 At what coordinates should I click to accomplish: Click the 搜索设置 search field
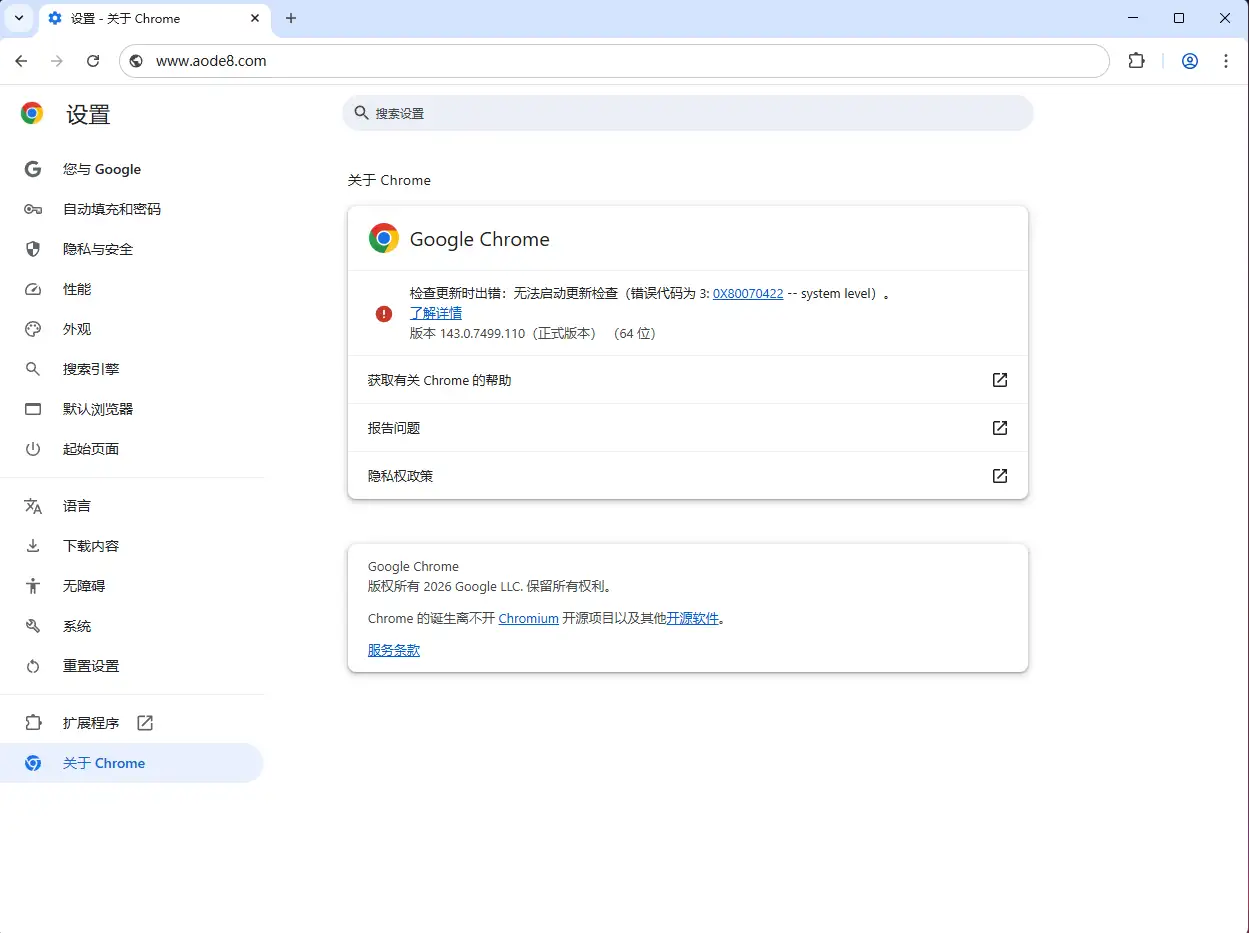pyautogui.click(x=688, y=113)
